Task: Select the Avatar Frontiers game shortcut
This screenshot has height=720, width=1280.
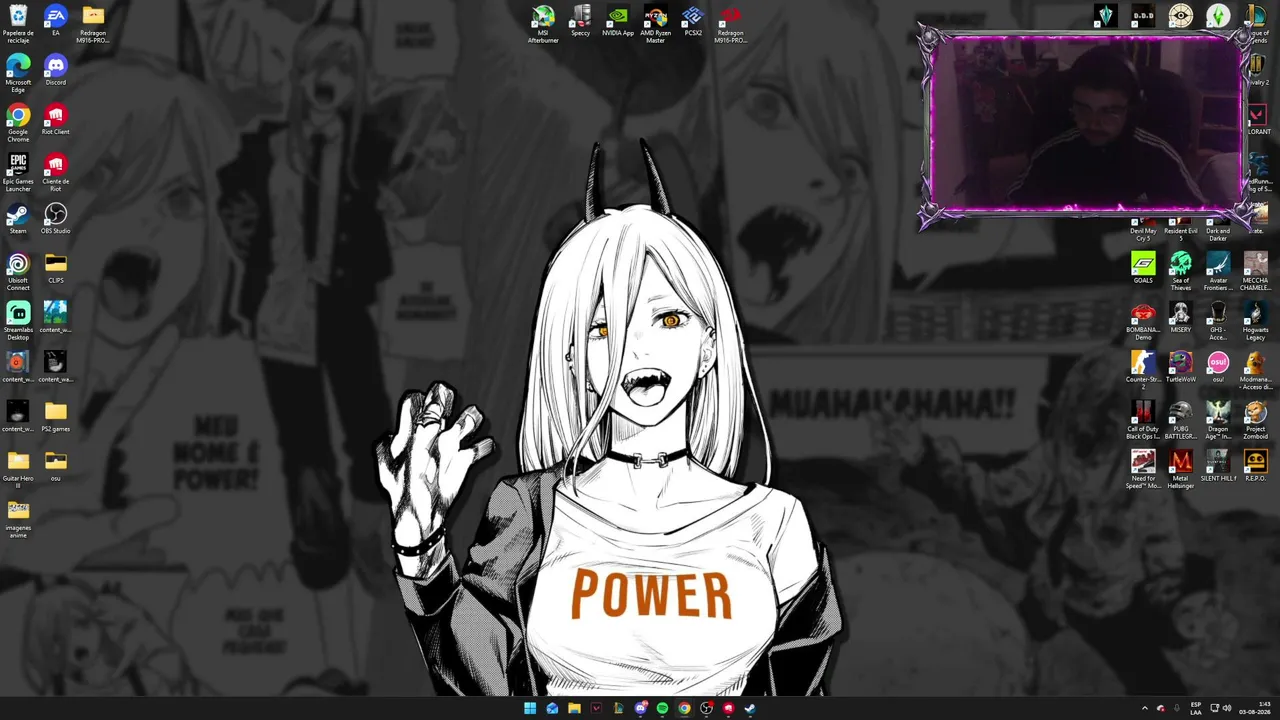Action: click(1218, 272)
